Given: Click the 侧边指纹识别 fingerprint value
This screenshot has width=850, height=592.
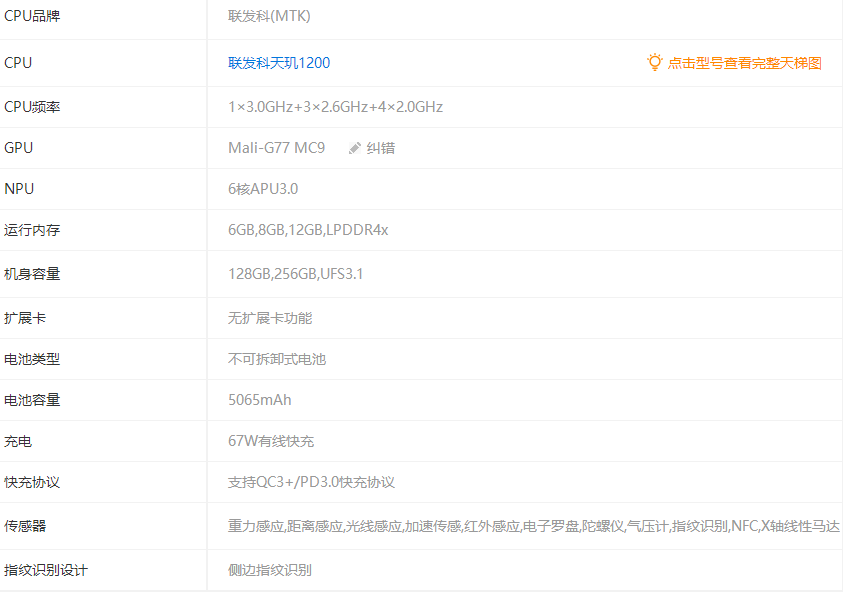Looking at the screenshot, I should 270,570.
